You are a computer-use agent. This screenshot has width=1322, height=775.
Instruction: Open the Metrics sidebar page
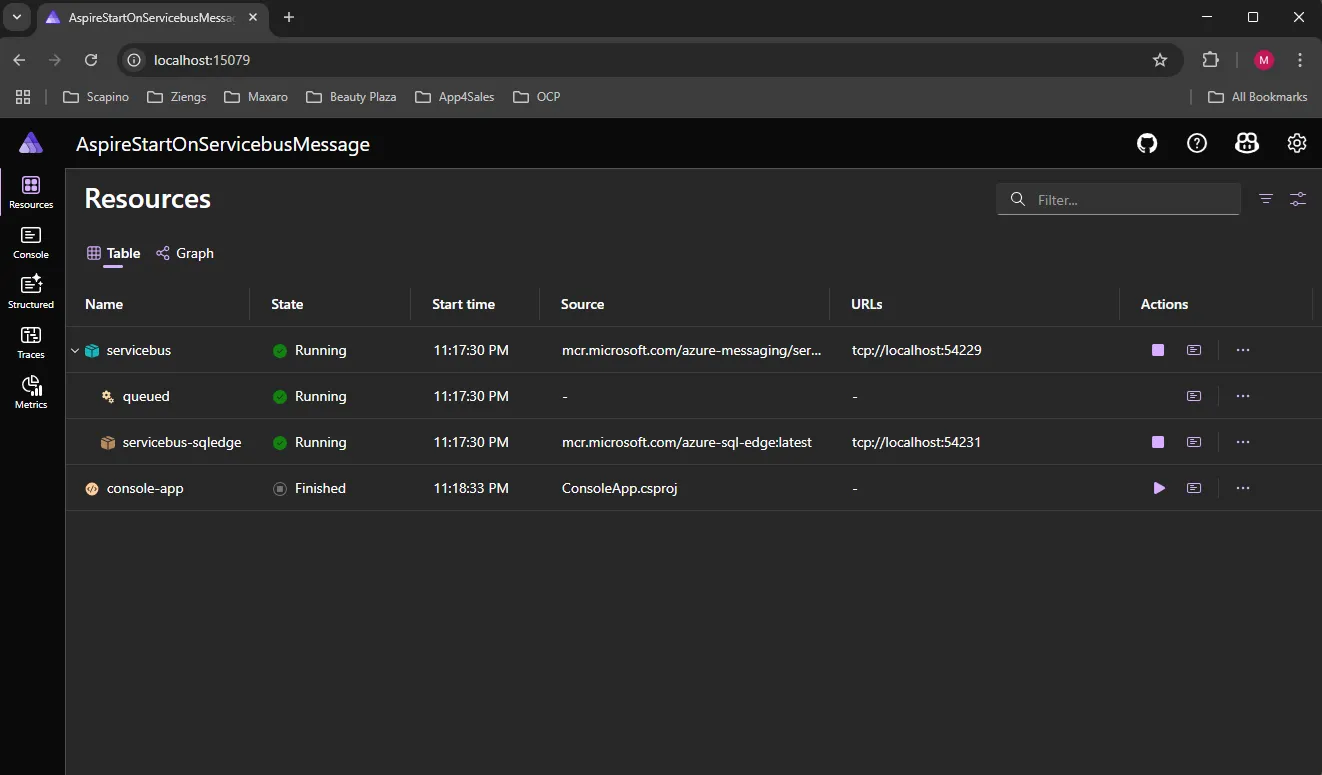tap(31, 392)
